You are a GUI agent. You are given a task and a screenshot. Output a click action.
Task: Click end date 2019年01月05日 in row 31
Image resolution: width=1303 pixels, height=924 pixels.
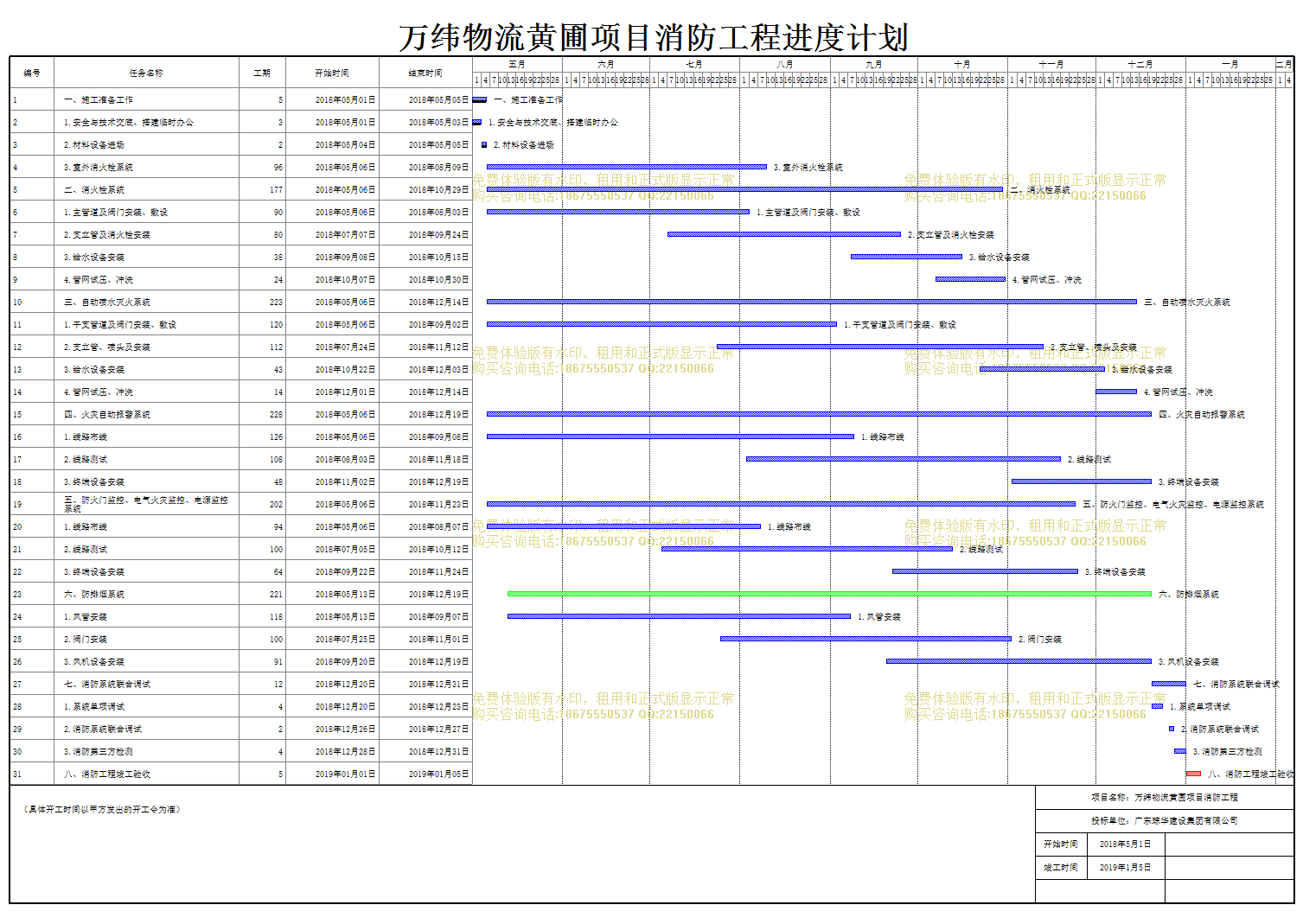point(438,774)
